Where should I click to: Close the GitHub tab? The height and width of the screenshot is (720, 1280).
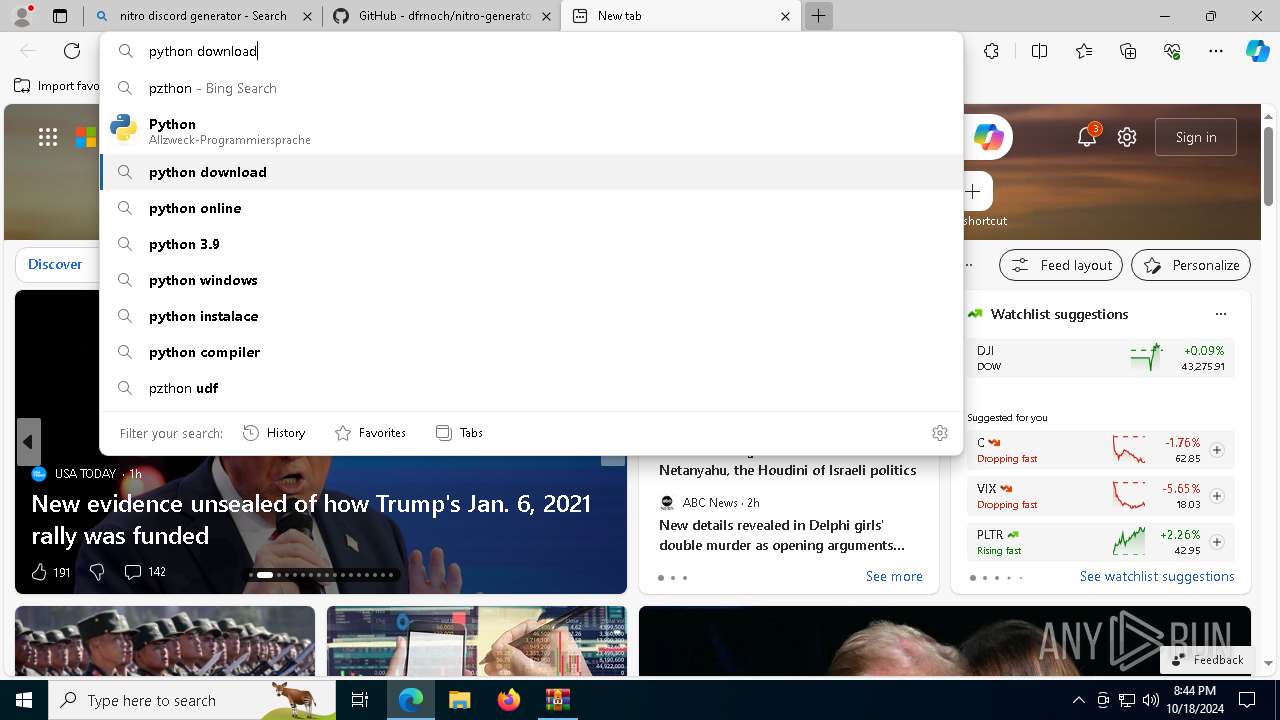tap(546, 16)
